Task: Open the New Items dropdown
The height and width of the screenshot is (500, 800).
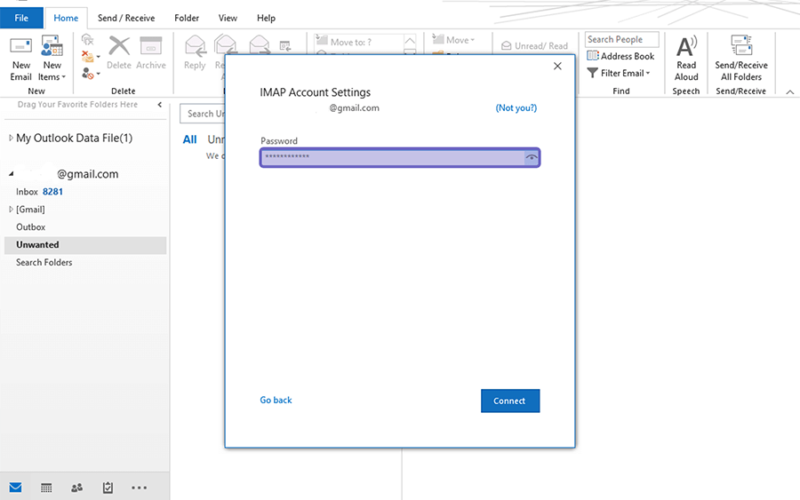Action: pyautogui.click(x=52, y=59)
